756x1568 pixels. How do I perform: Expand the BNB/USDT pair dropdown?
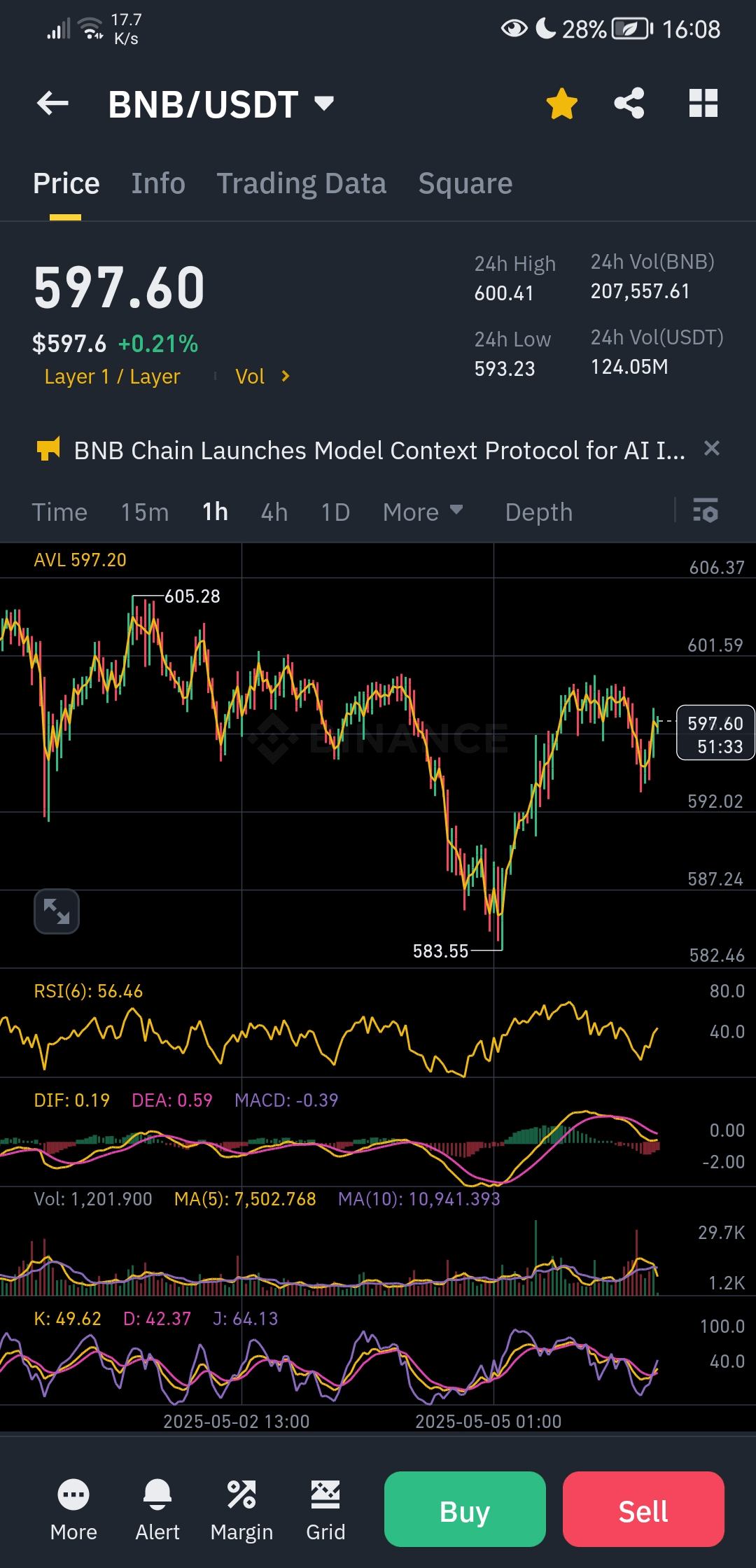pyautogui.click(x=324, y=104)
